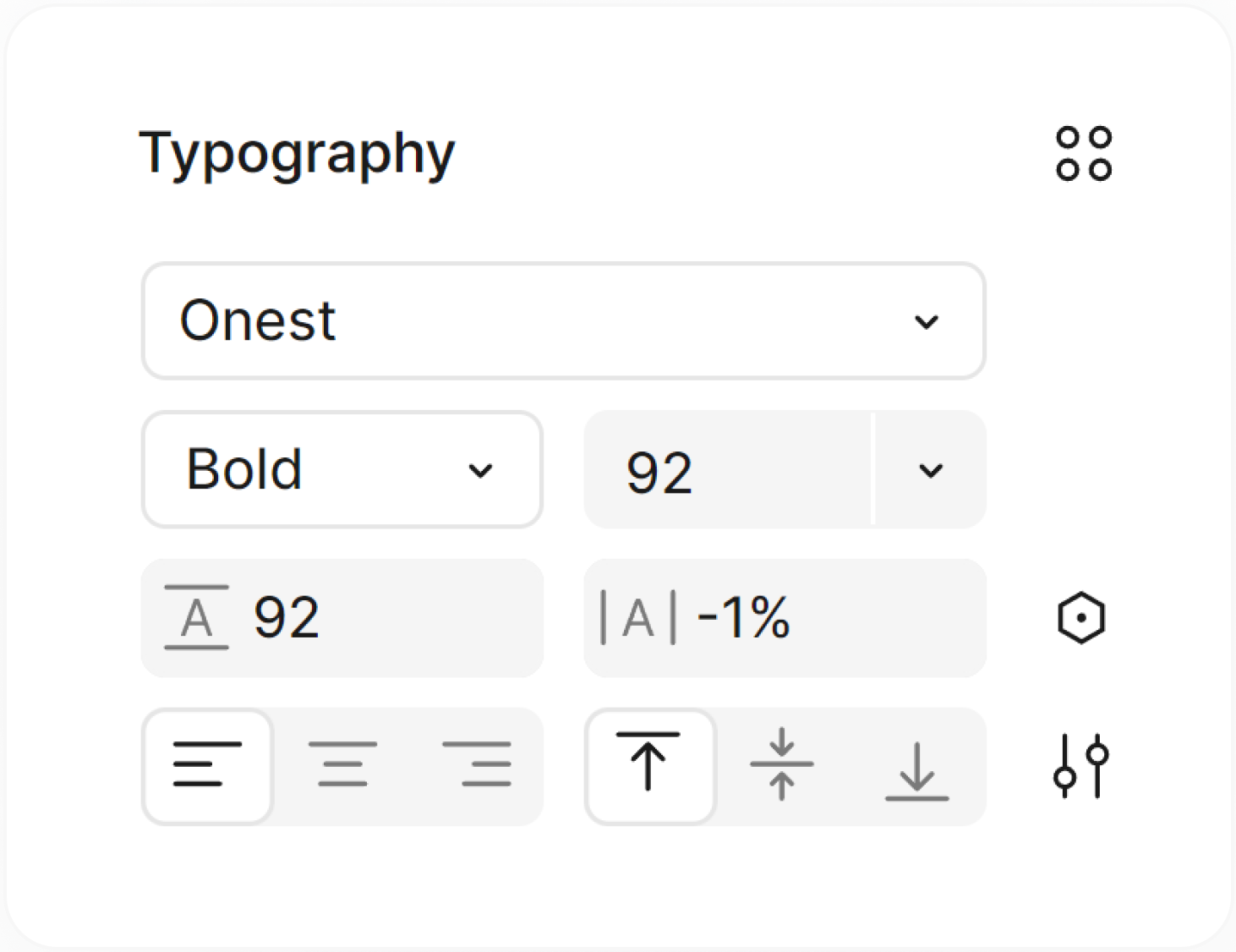Align text to the bottom vertically
The height and width of the screenshot is (952, 1236).
click(x=917, y=769)
